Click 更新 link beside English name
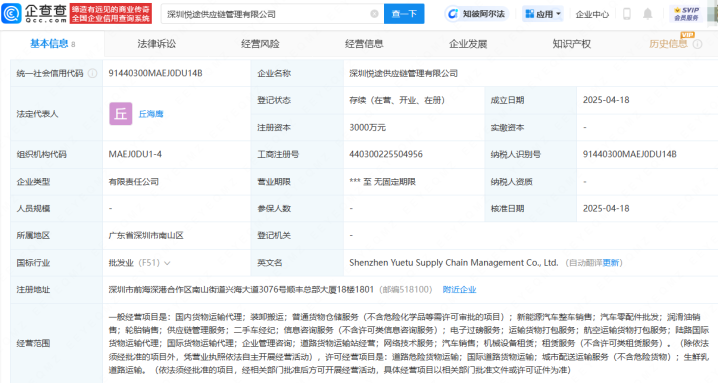718x383 pixels. coord(611,263)
